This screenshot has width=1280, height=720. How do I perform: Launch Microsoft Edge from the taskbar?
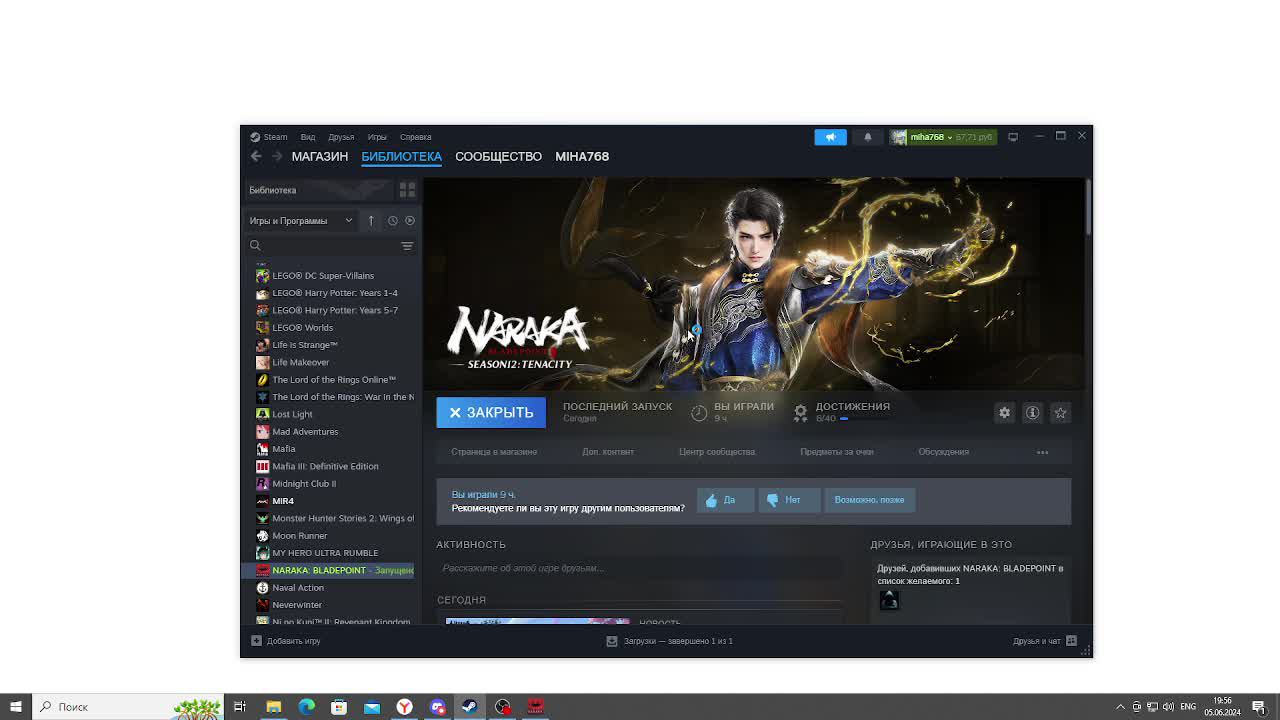(x=306, y=707)
